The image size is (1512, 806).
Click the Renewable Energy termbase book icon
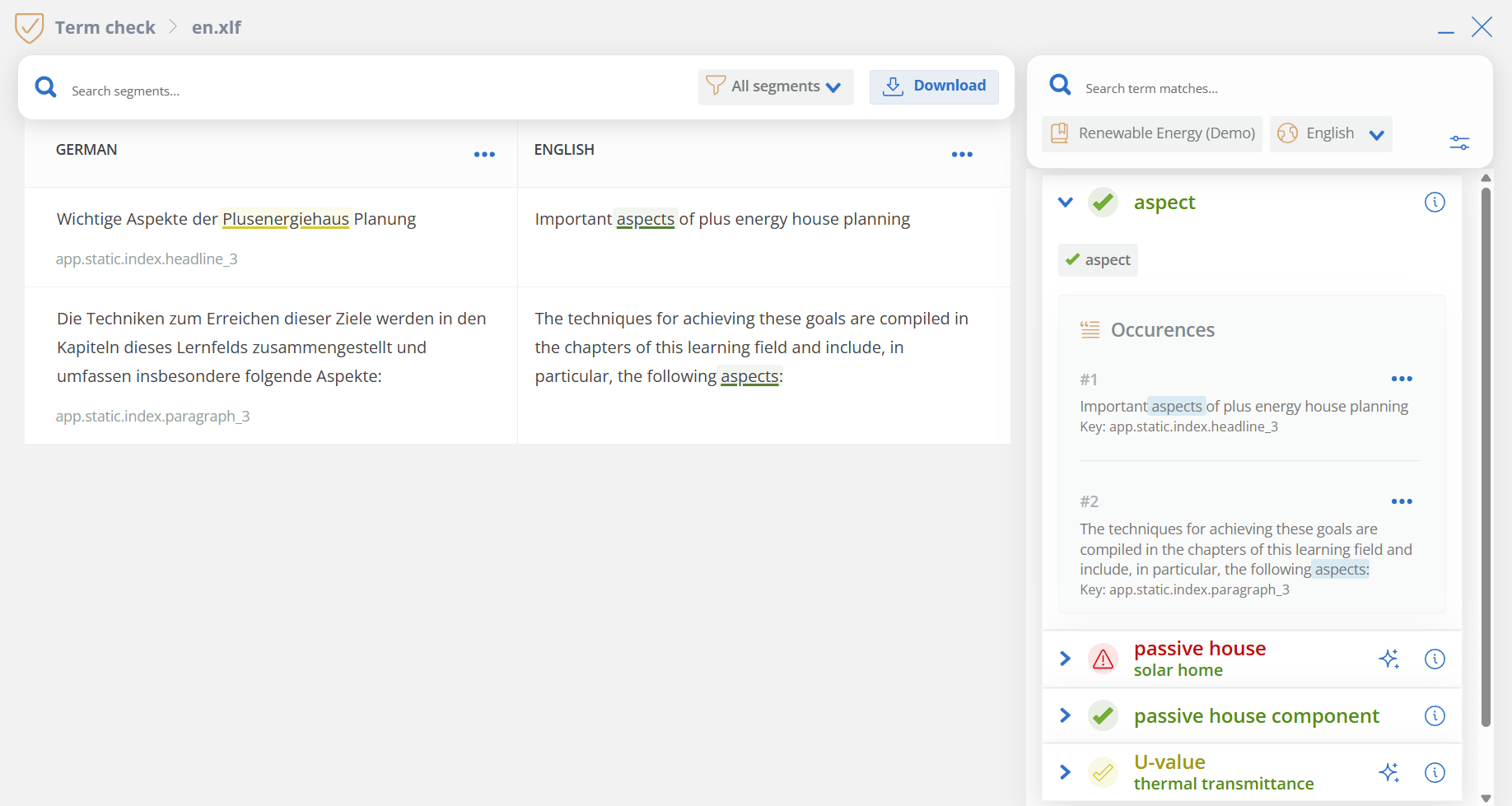(1060, 133)
